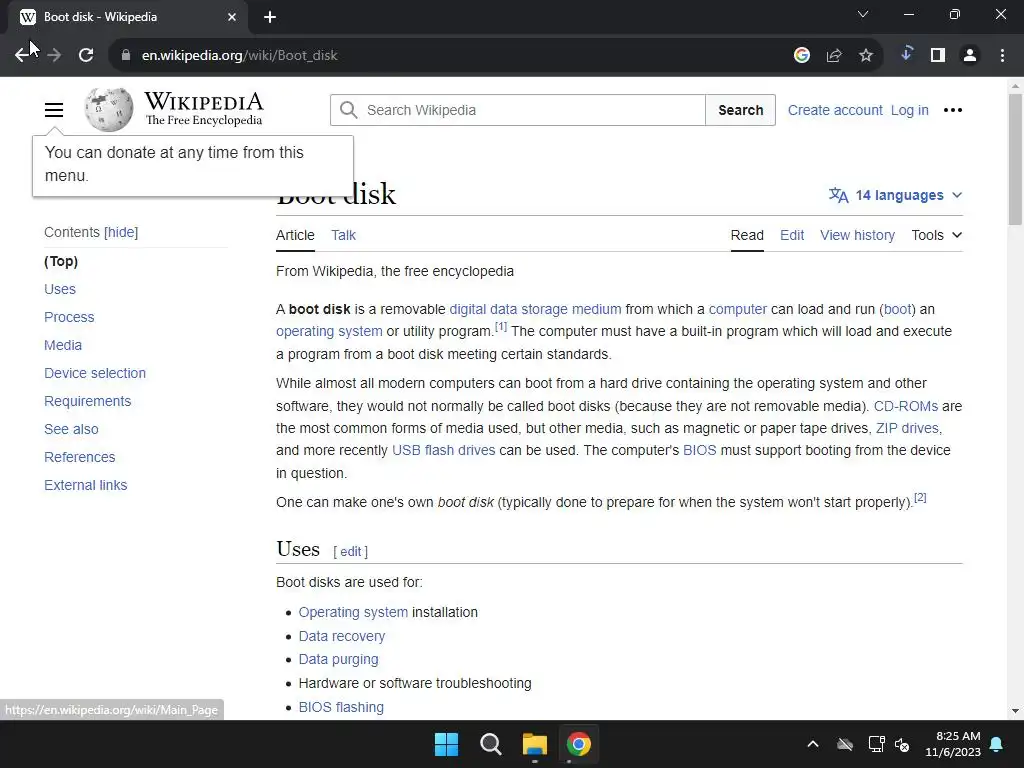Expand the 14 languages dropdown
Image resolution: width=1024 pixels, height=768 pixels.
tap(895, 195)
